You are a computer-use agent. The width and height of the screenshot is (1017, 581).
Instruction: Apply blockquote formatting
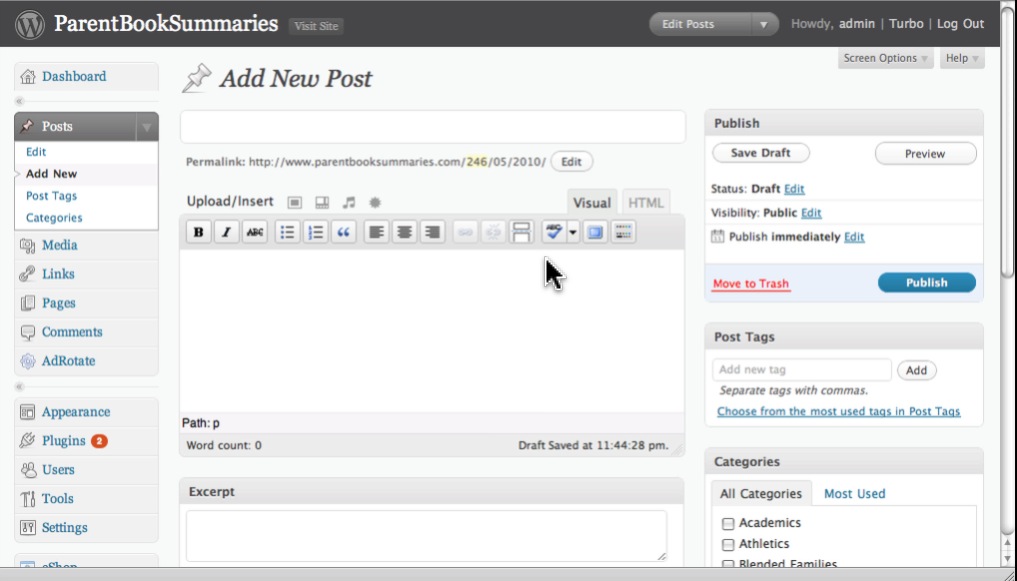[x=344, y=232]
